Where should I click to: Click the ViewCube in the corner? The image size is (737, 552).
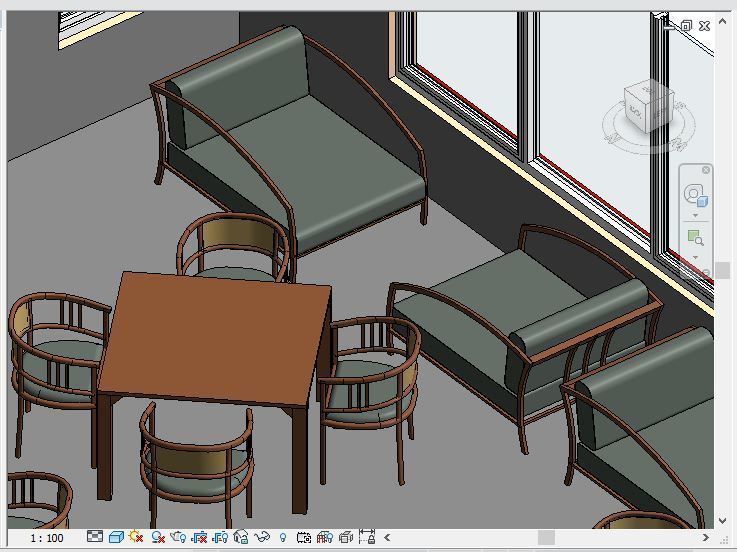click(x=647, y=107)
